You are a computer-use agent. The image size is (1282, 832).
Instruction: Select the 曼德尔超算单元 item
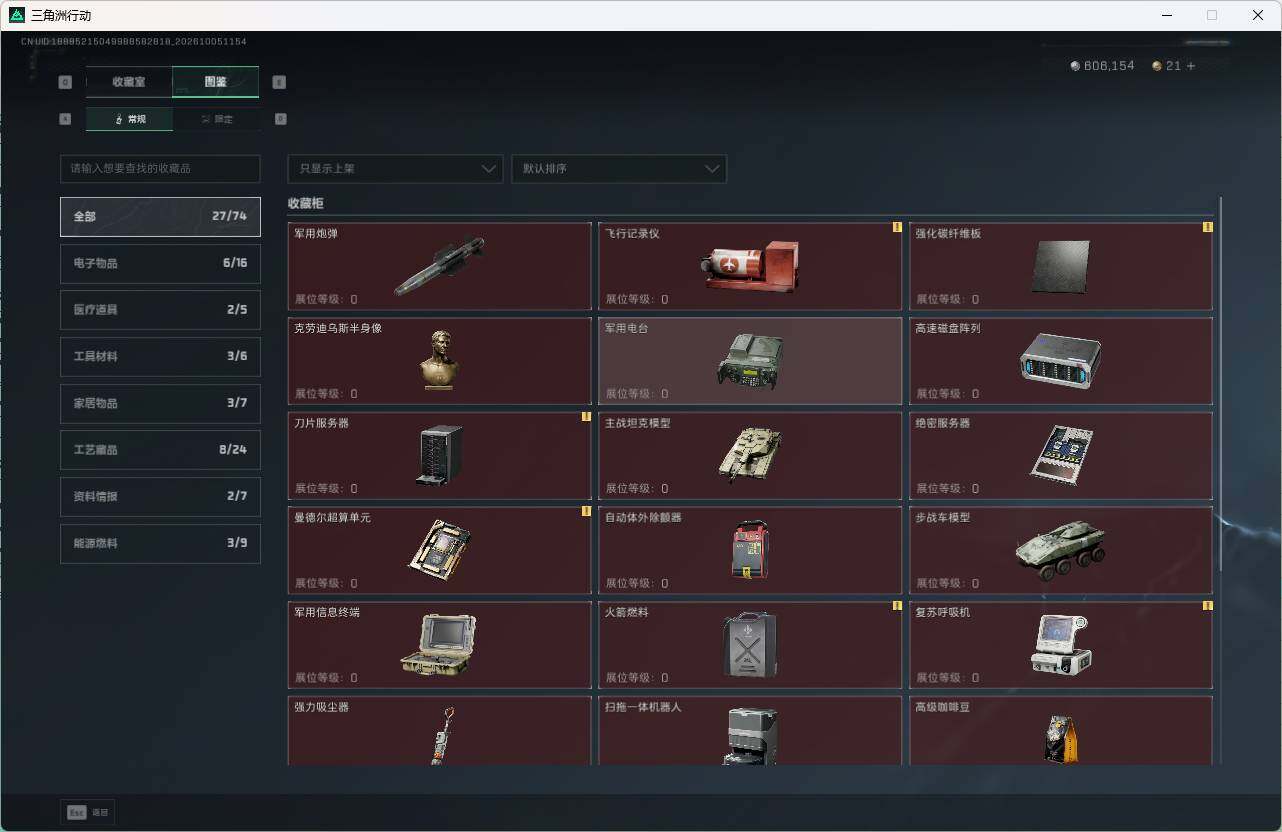(439, 550)
